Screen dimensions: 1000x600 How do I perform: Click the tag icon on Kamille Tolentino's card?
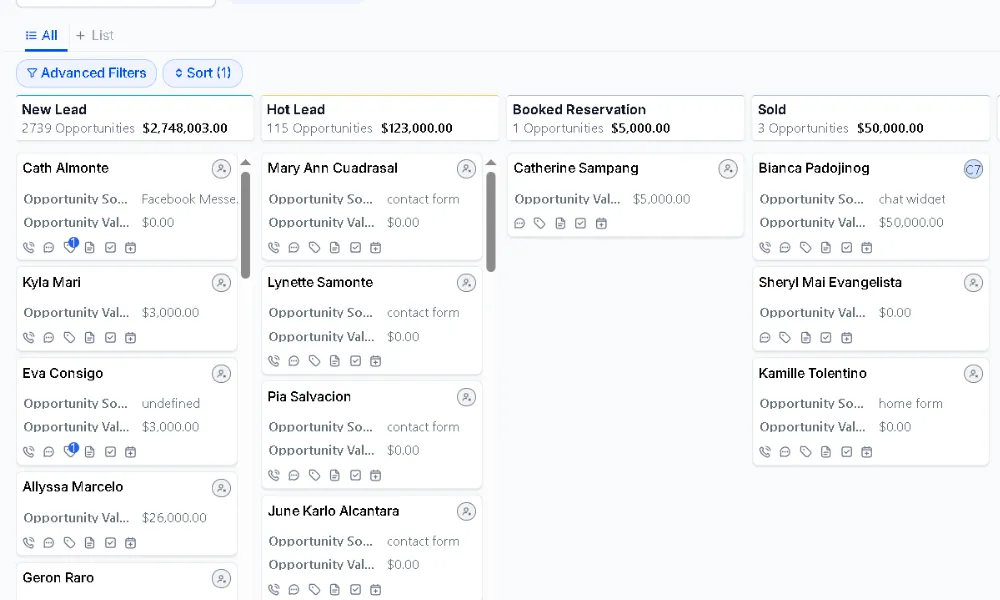(x=806, y=451)
